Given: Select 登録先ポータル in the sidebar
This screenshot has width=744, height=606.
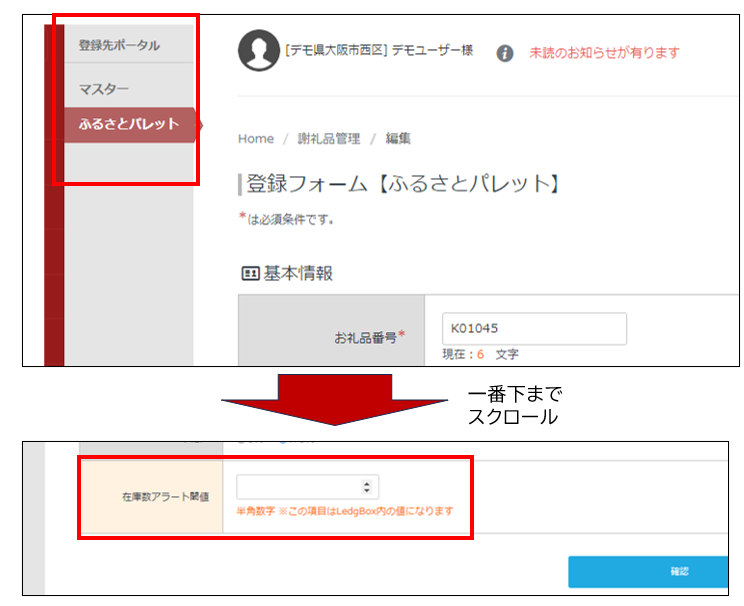Looking at the screenshot, I should point(119,46).
